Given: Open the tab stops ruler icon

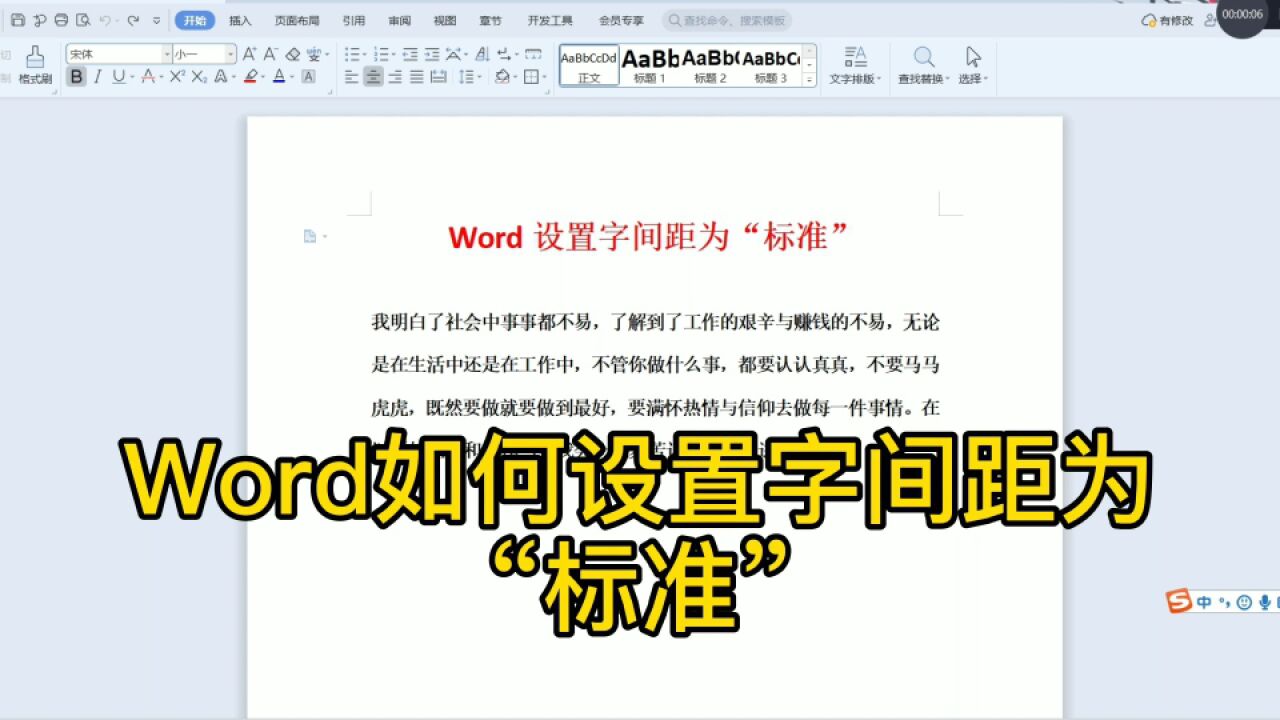Looking at the screenshot, I should click(533, 54).
